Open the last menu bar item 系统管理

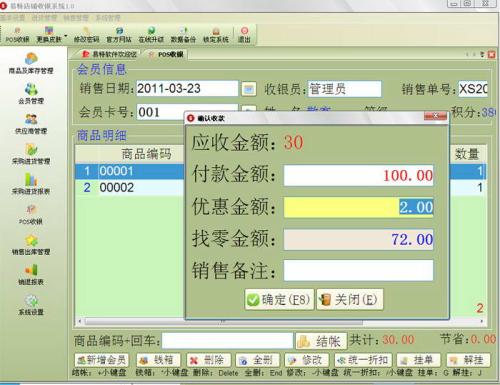tap(108, 18)
